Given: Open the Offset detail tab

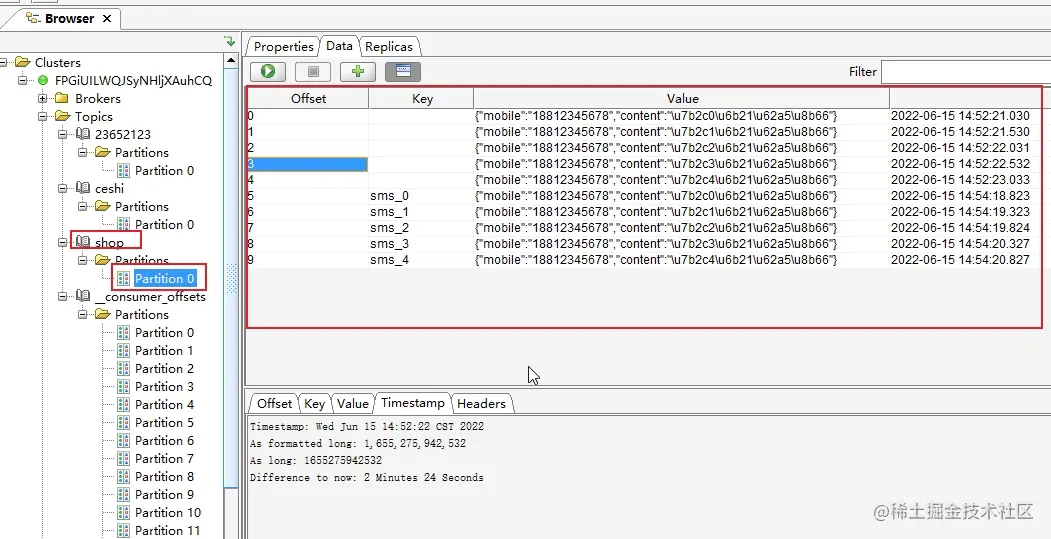Looking at the screenshot, I should click(274, 404).
